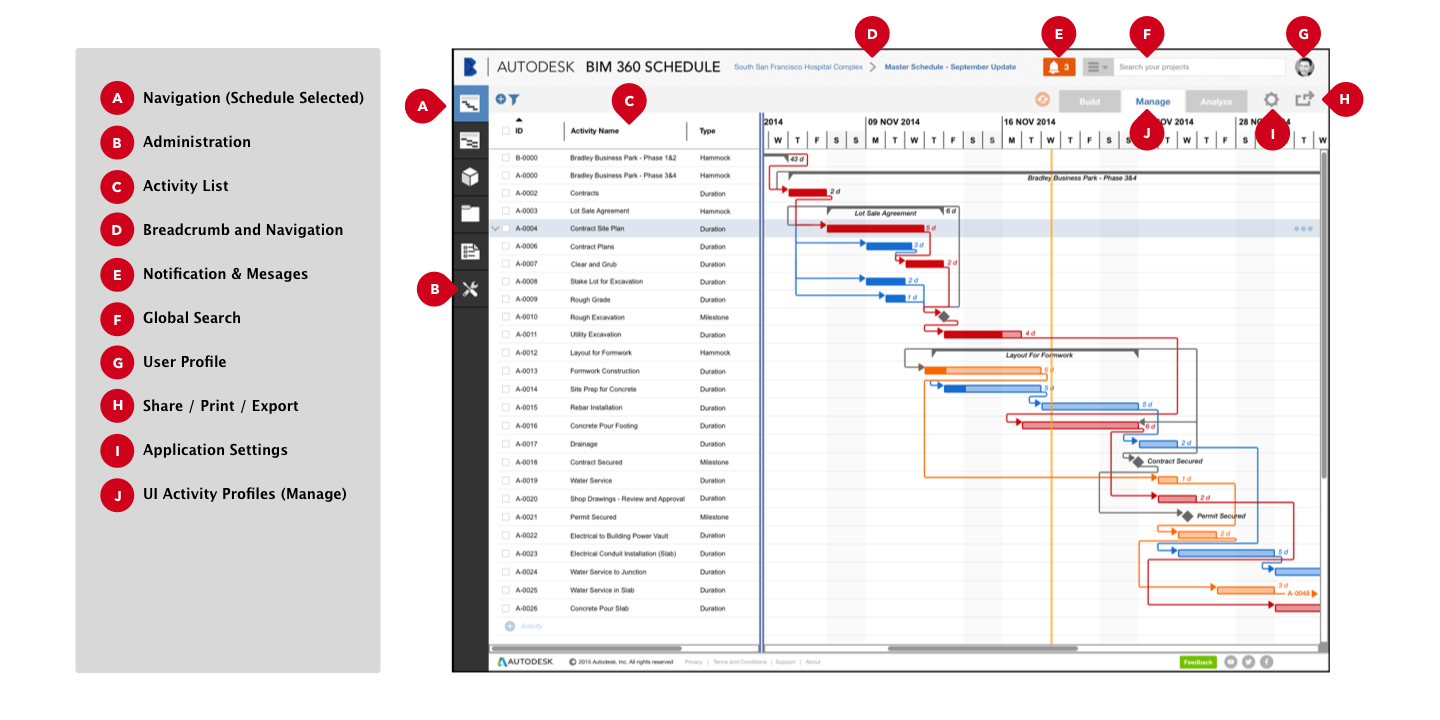Open the 3D model cube view

[x=470, y=177]
